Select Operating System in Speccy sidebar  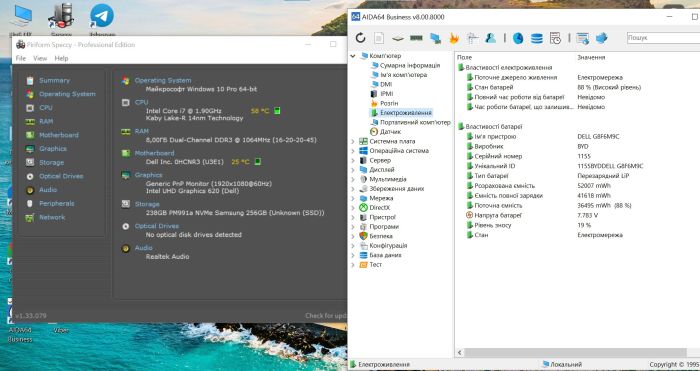(x=67, y=94)
